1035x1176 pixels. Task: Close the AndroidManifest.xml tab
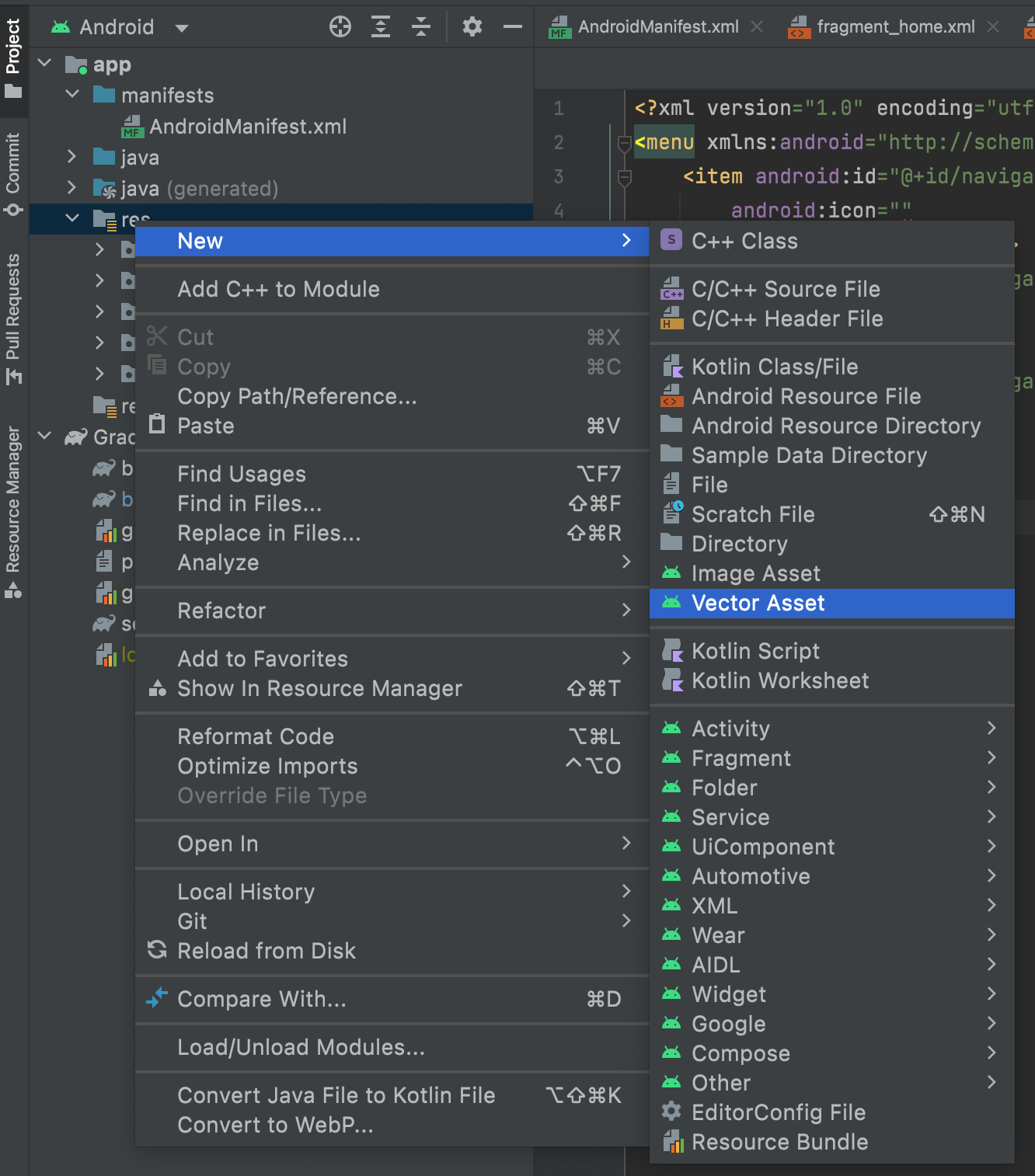point(757,26)
